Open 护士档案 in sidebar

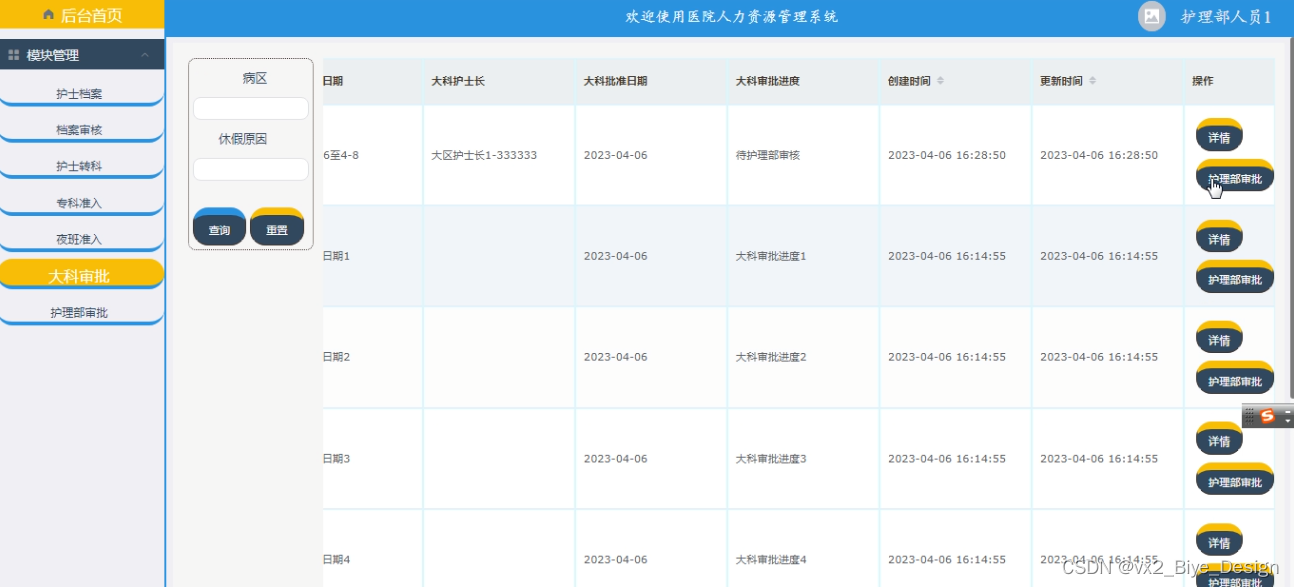point(80,94)
